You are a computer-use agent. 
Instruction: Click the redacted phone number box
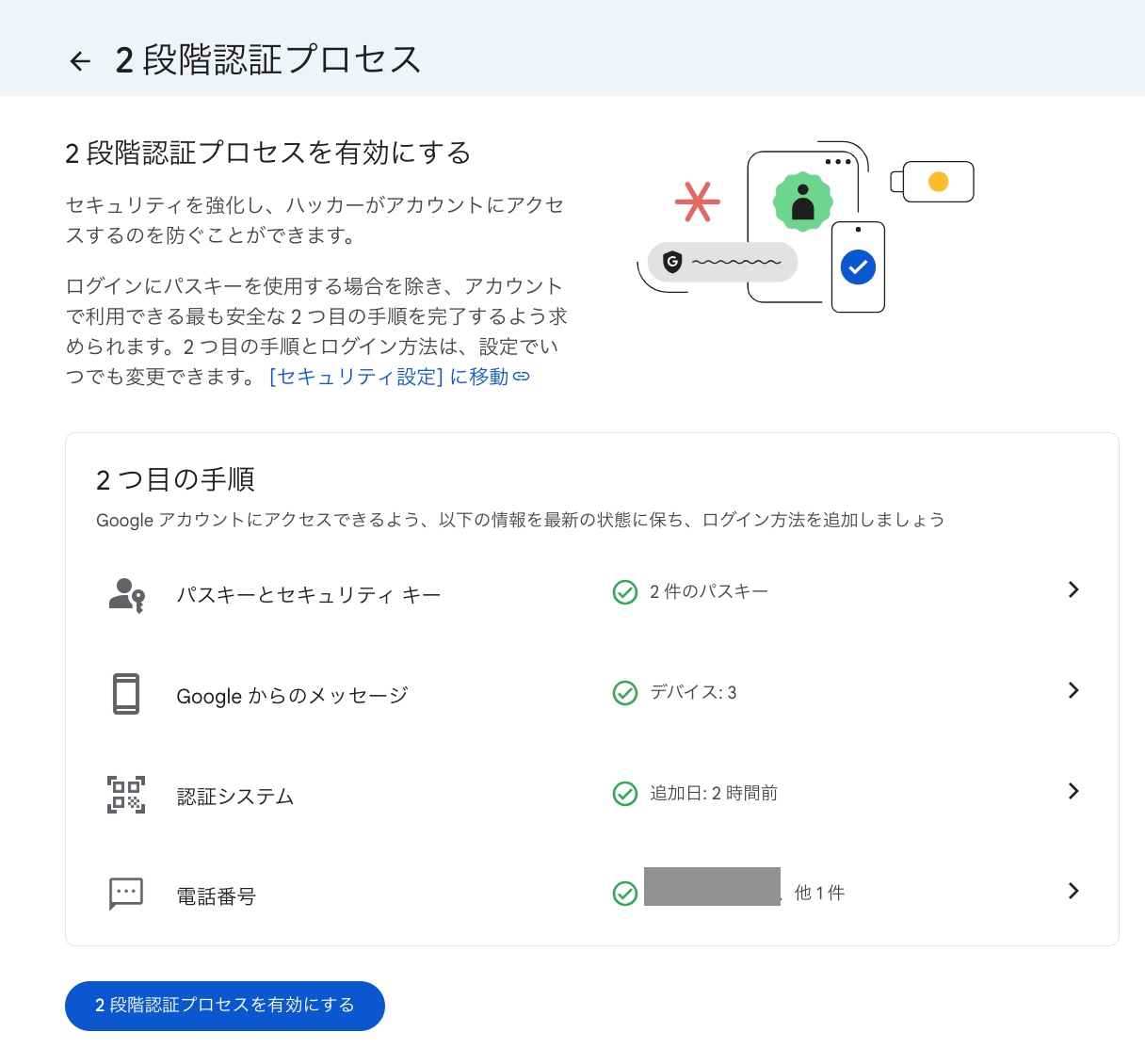(x=712, y=886)
